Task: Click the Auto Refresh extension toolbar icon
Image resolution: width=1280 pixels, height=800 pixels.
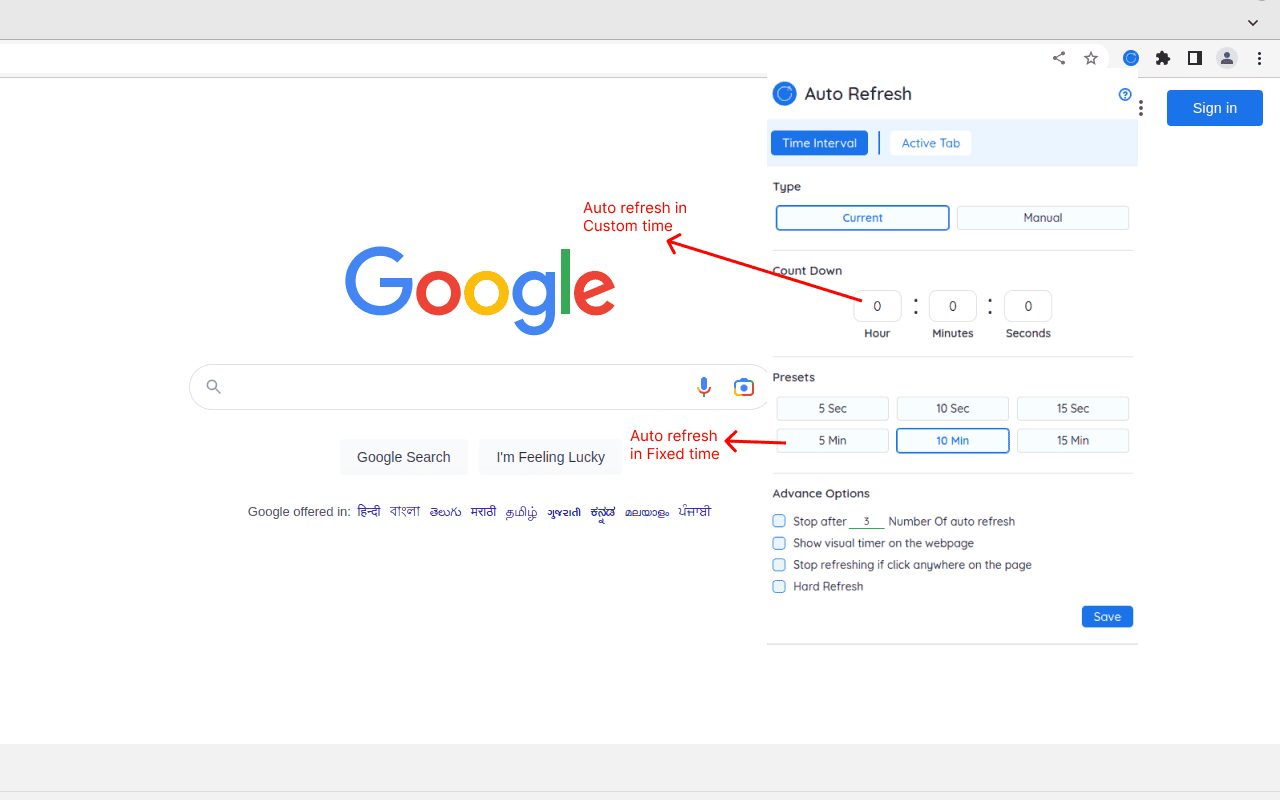Action: (x=1131, y=58)
